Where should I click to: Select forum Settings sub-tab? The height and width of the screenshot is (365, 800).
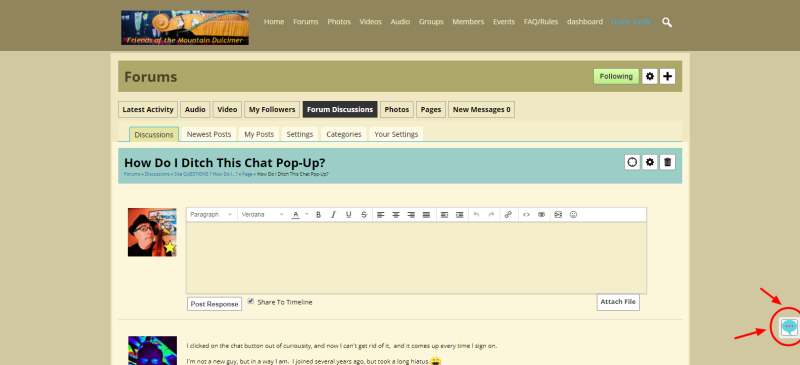click(x=300, y=134)
